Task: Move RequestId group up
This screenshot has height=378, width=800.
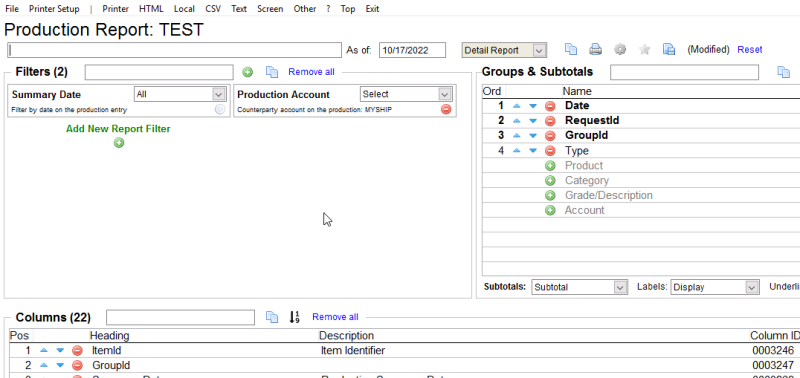Action: point(516,121)
